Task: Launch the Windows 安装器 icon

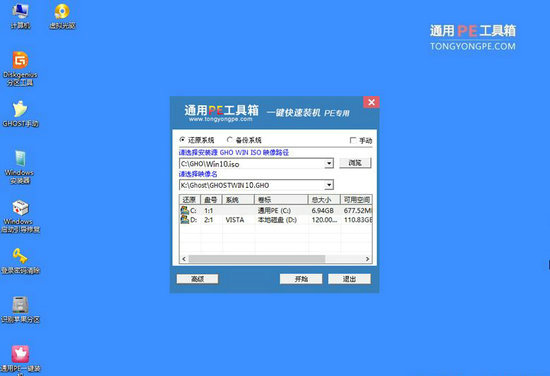Action: pos(20,167)
